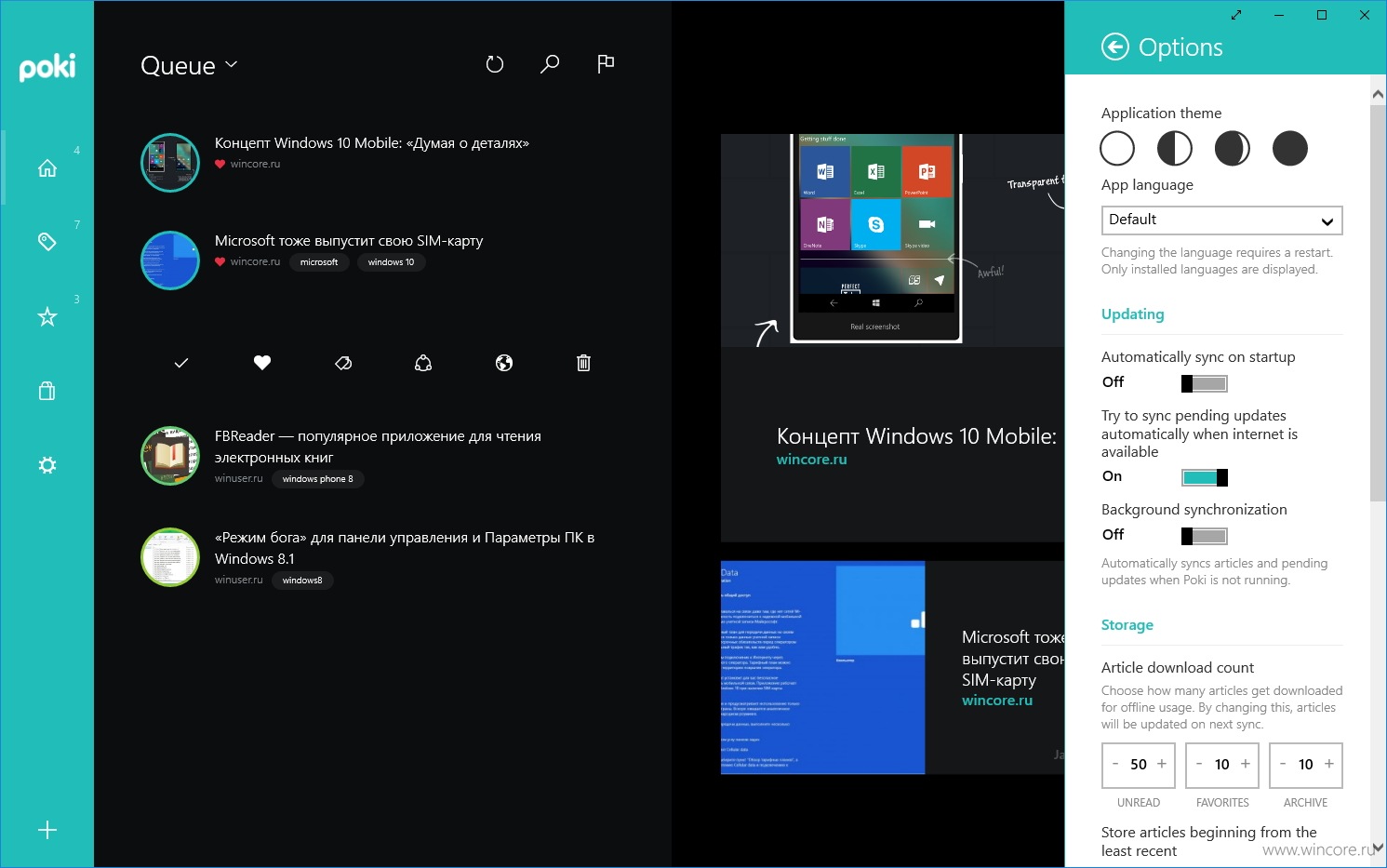1387x868 pixels.
Task: Decrease UNREAD article download count
Action: click(x=1115, y=764)
